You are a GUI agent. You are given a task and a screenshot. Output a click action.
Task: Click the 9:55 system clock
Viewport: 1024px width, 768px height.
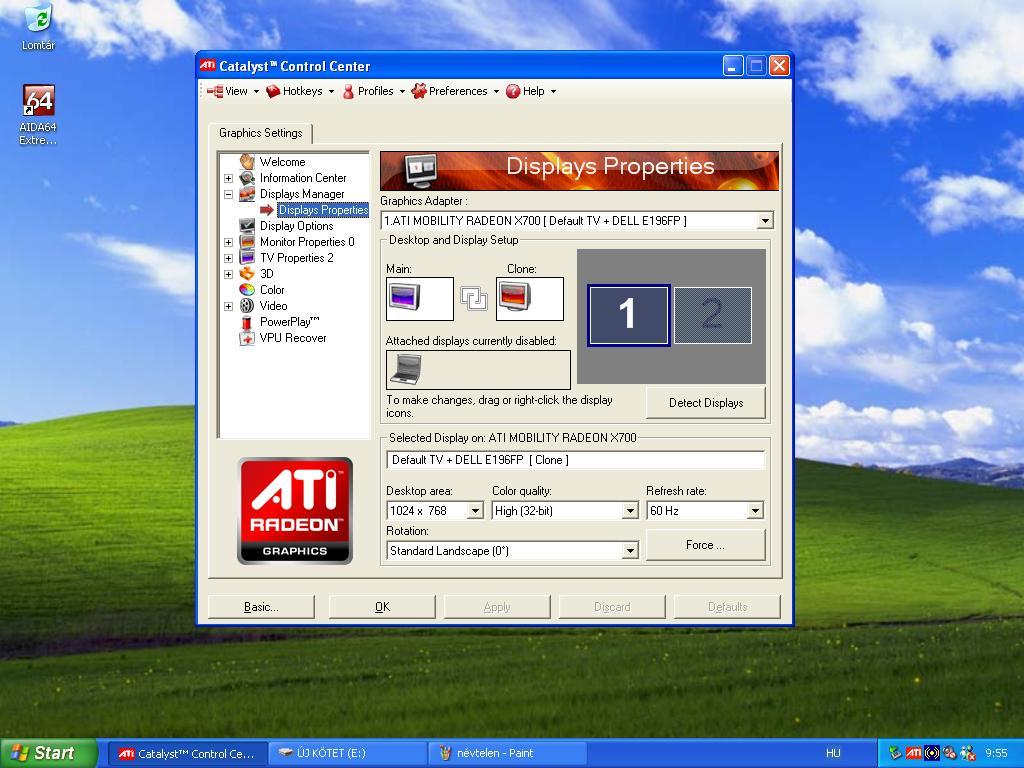click(x=996, y=753)
